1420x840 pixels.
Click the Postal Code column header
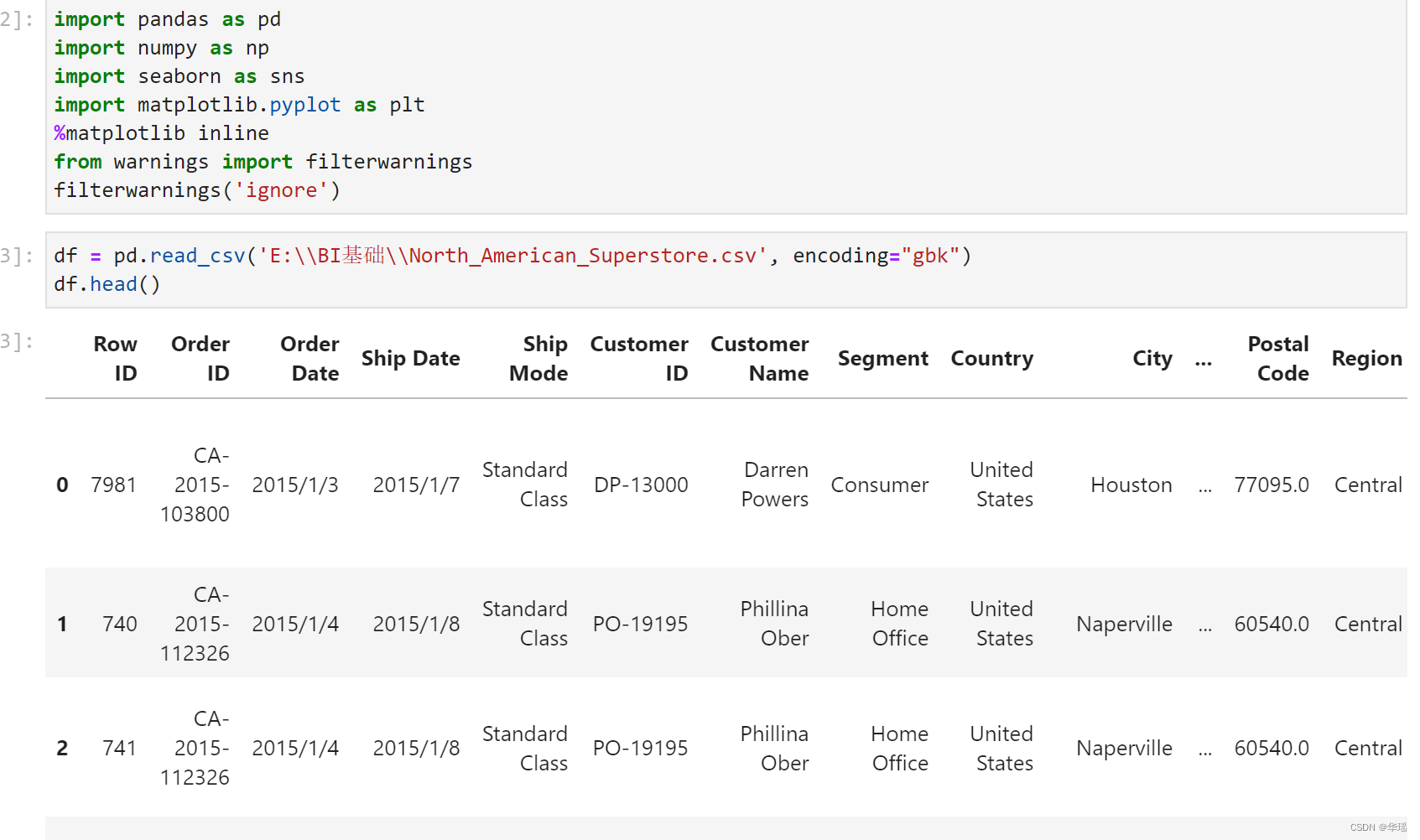point(1277,359)
